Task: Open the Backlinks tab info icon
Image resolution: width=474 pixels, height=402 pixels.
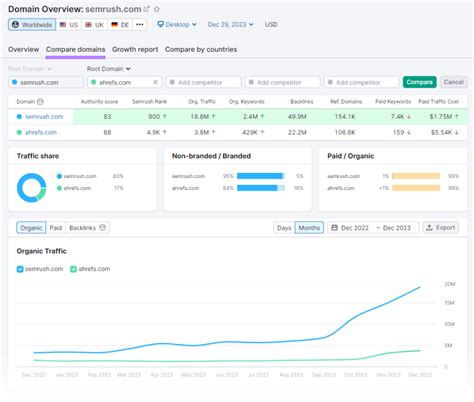Action: (x=102, y=228)
